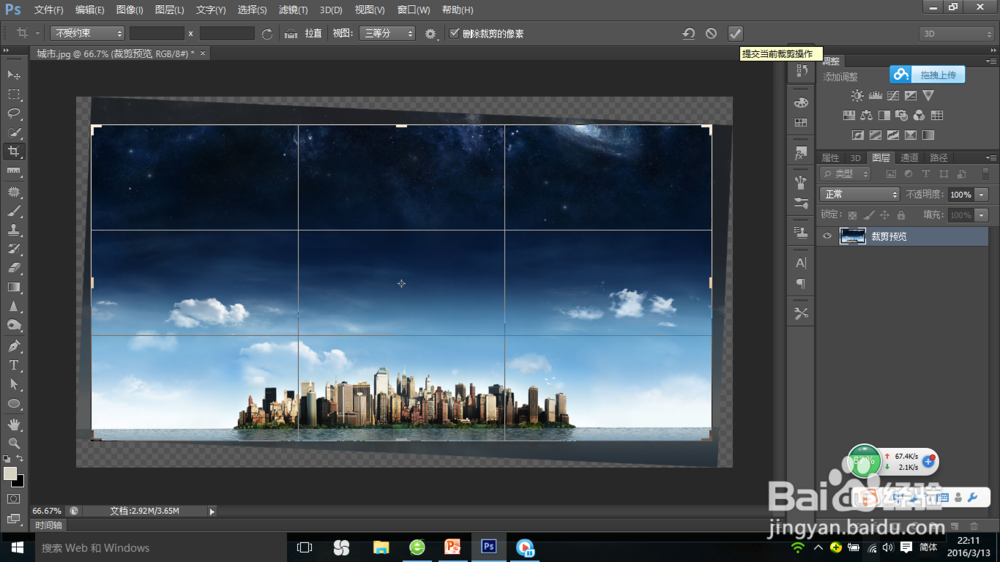Click the foreground color swatch

(10, 473)
